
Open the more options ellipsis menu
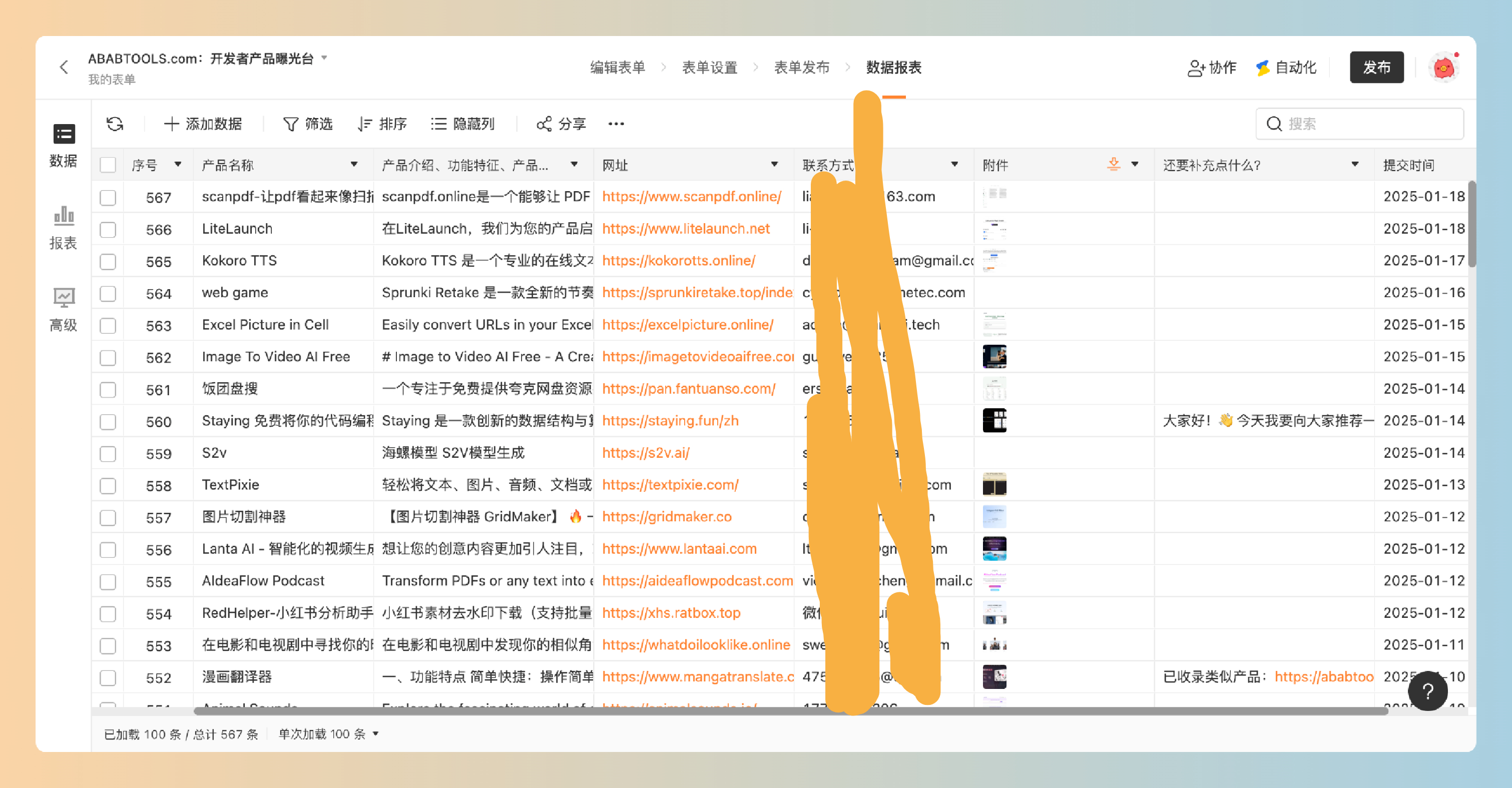616,124
